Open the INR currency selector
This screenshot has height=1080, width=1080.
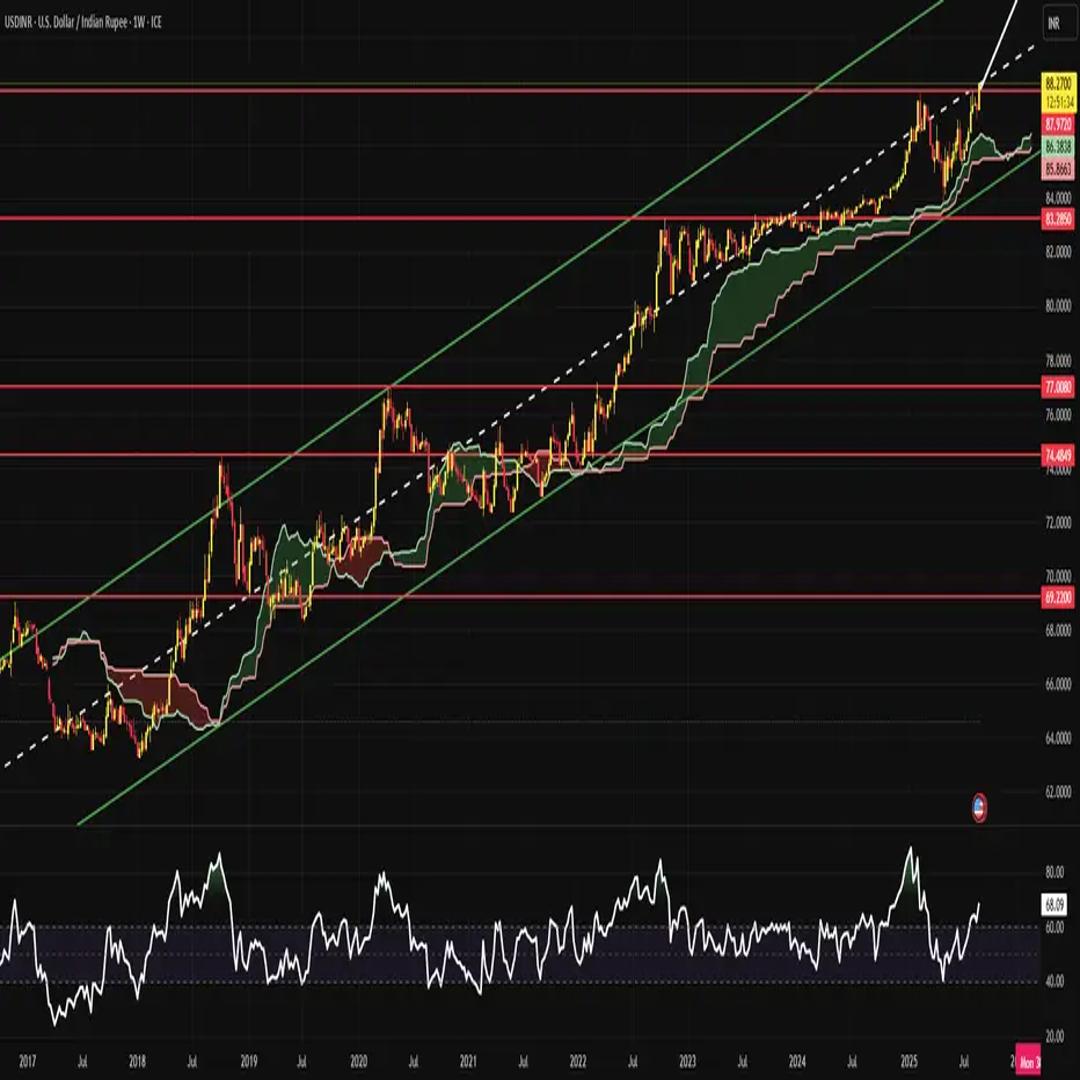tap(1053, 22)
